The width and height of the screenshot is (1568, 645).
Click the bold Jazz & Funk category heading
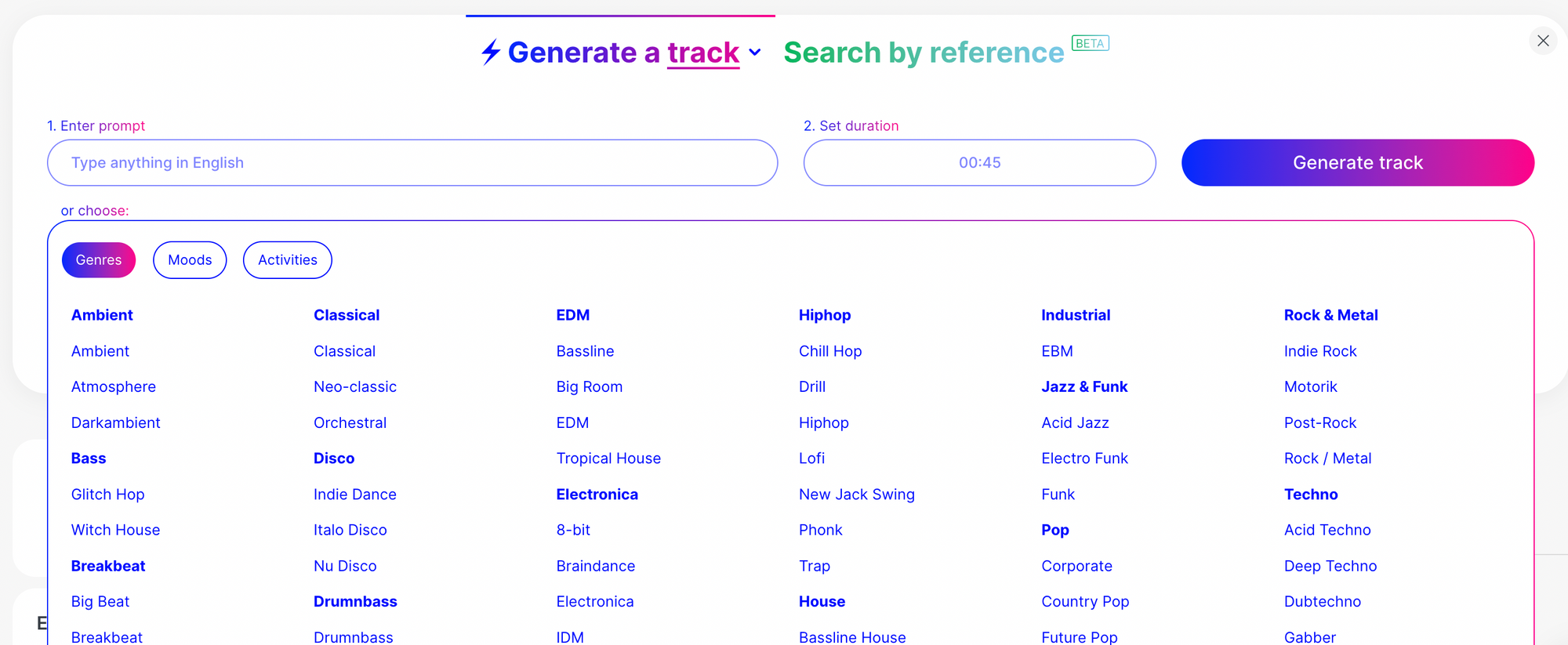tap(1085, 387)
